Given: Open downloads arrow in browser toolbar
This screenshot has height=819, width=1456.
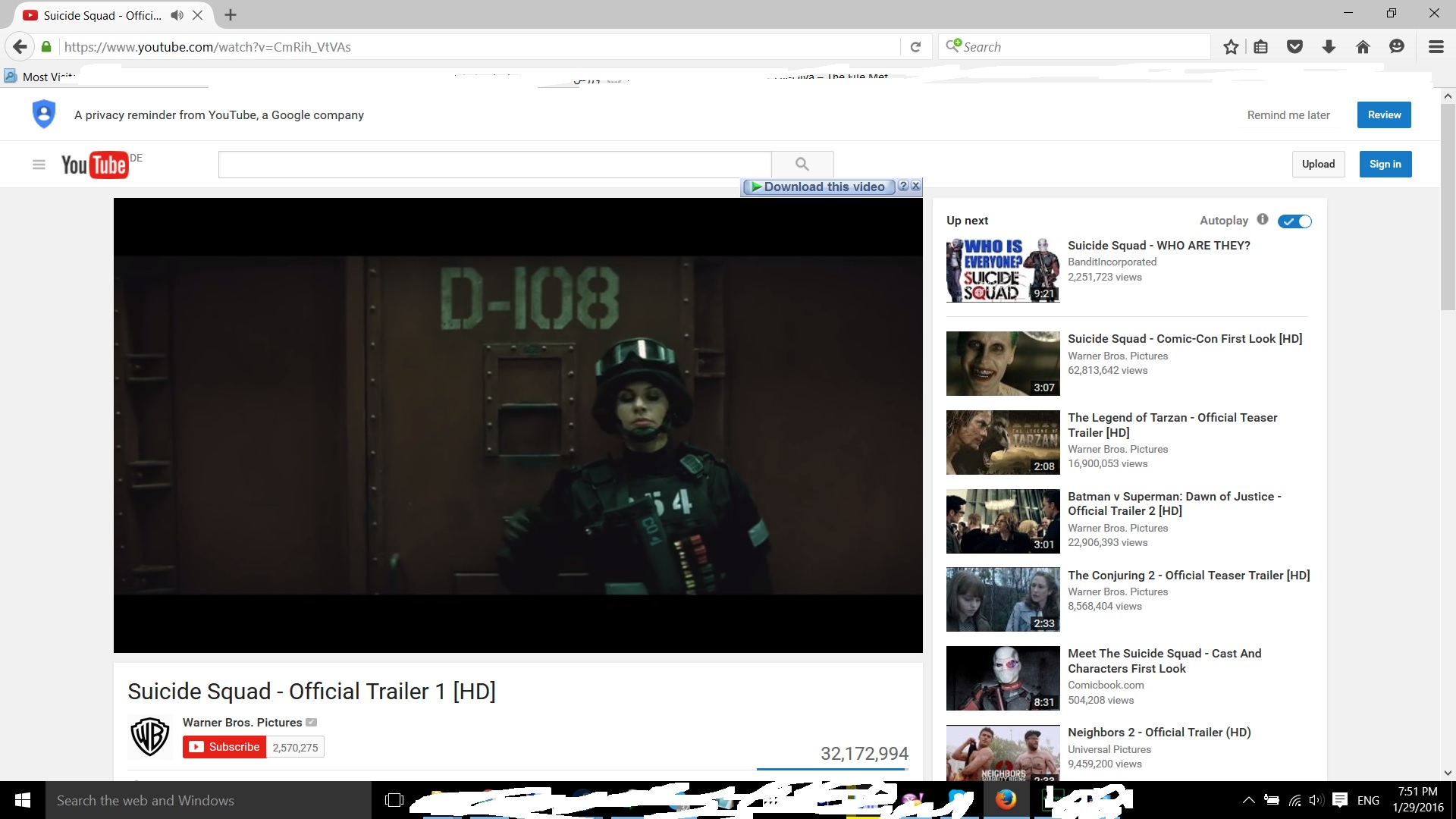Looking at the screenshot, I should pyautogui.click(x=1329, y=47).
